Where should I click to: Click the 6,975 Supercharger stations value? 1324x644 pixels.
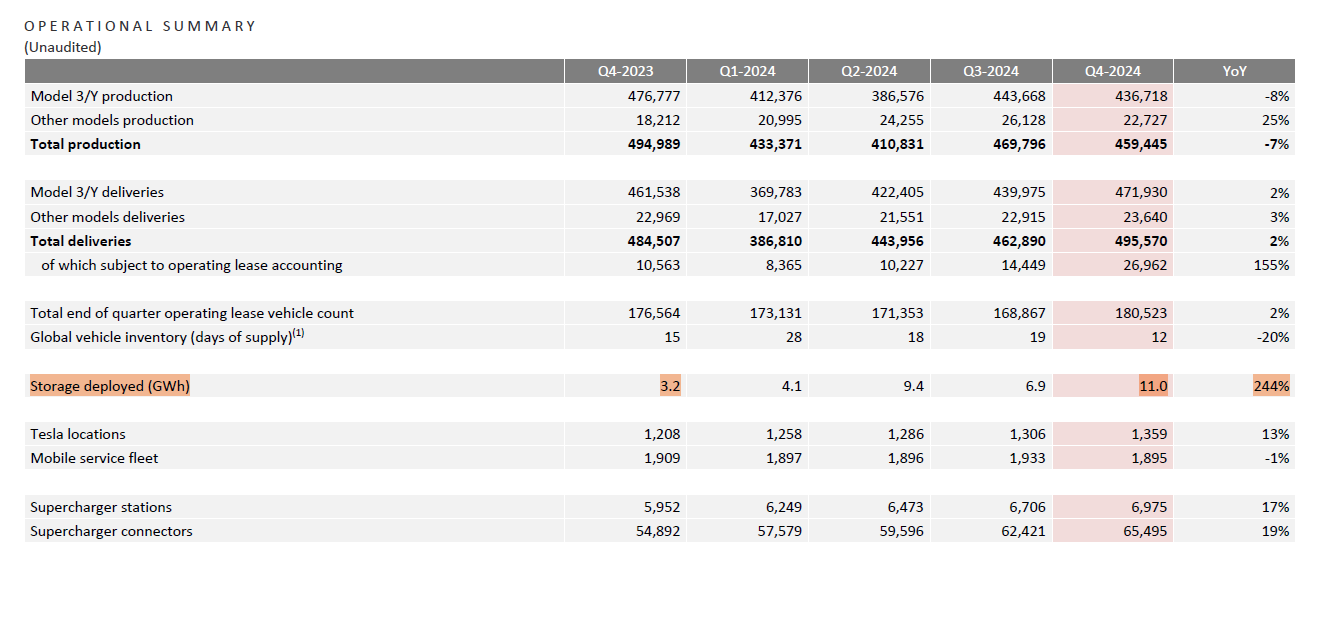1148,507
